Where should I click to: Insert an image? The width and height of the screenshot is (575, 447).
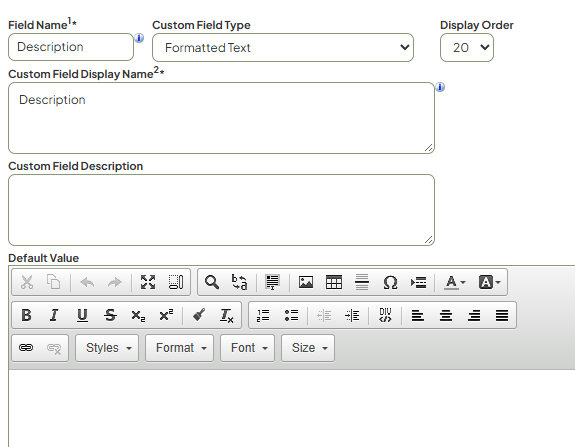tap(306, 282)
